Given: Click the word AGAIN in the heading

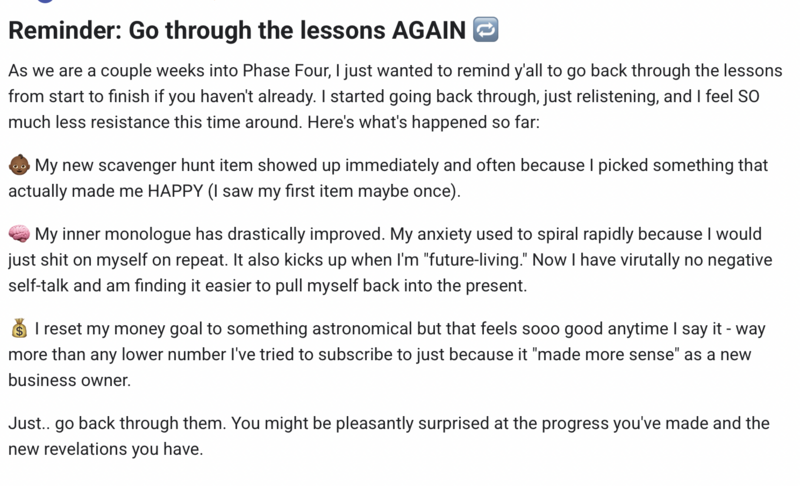Looking at the screenshot, I should 429,30.
